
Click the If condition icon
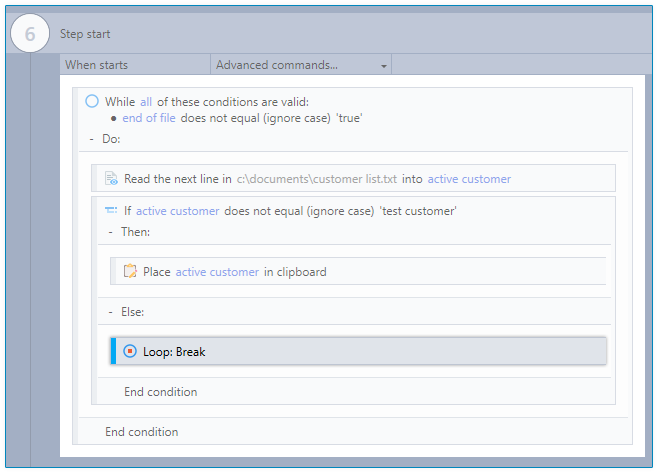(x=111, y=211)
